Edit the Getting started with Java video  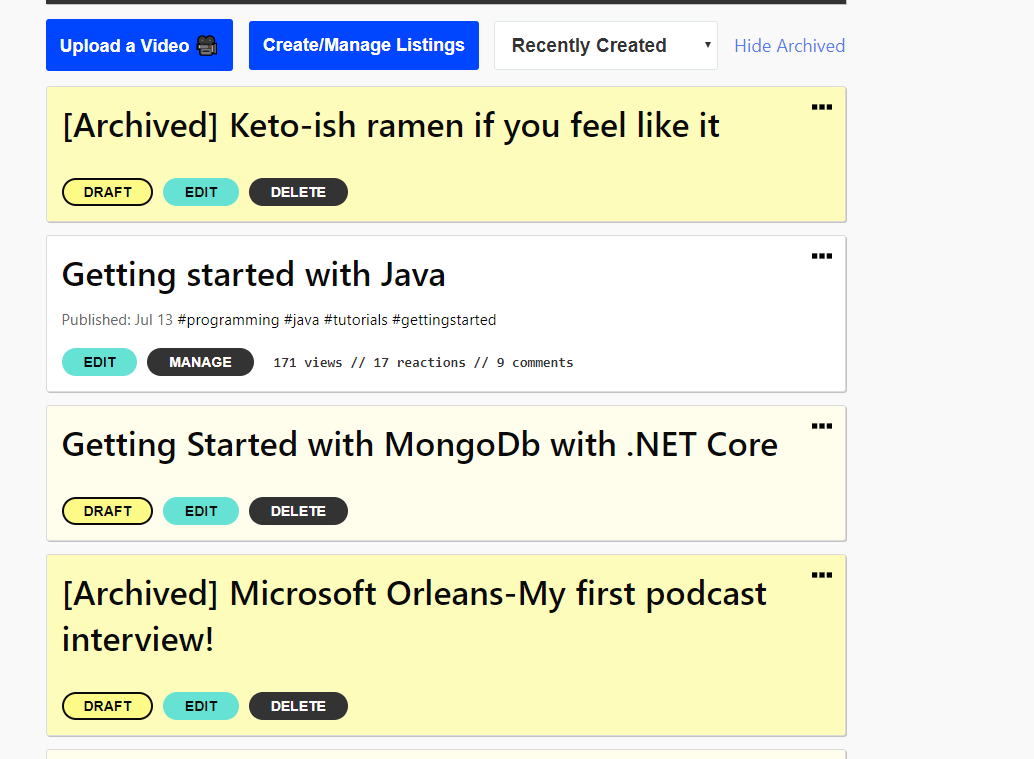coord(99,362)
